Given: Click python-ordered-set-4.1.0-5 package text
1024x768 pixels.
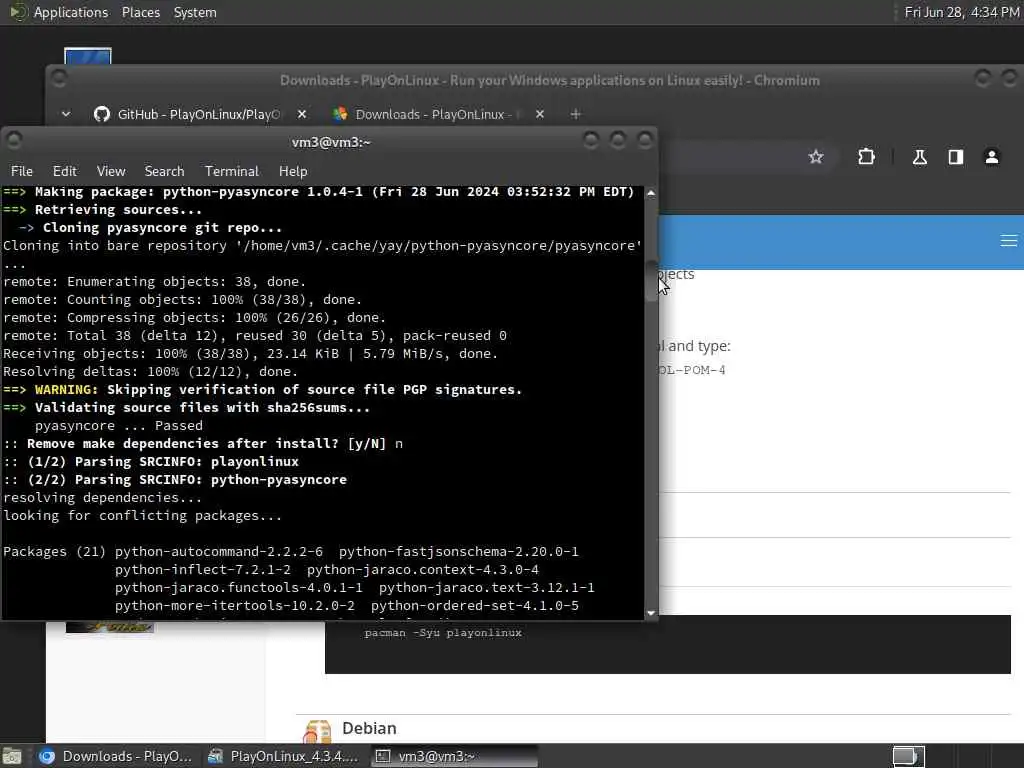Looking at the screenshot, I should pyautogui.click(x=475, y=605).
